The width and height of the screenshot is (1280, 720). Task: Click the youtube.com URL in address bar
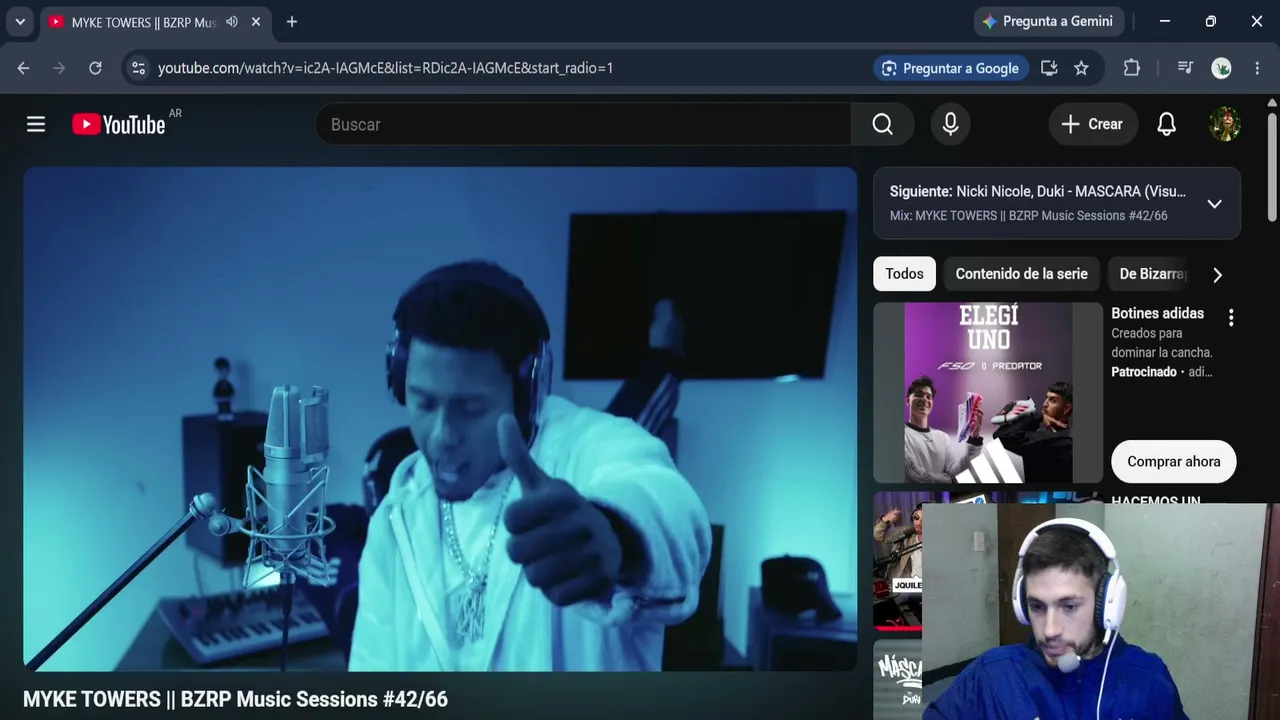coord(385,68)
